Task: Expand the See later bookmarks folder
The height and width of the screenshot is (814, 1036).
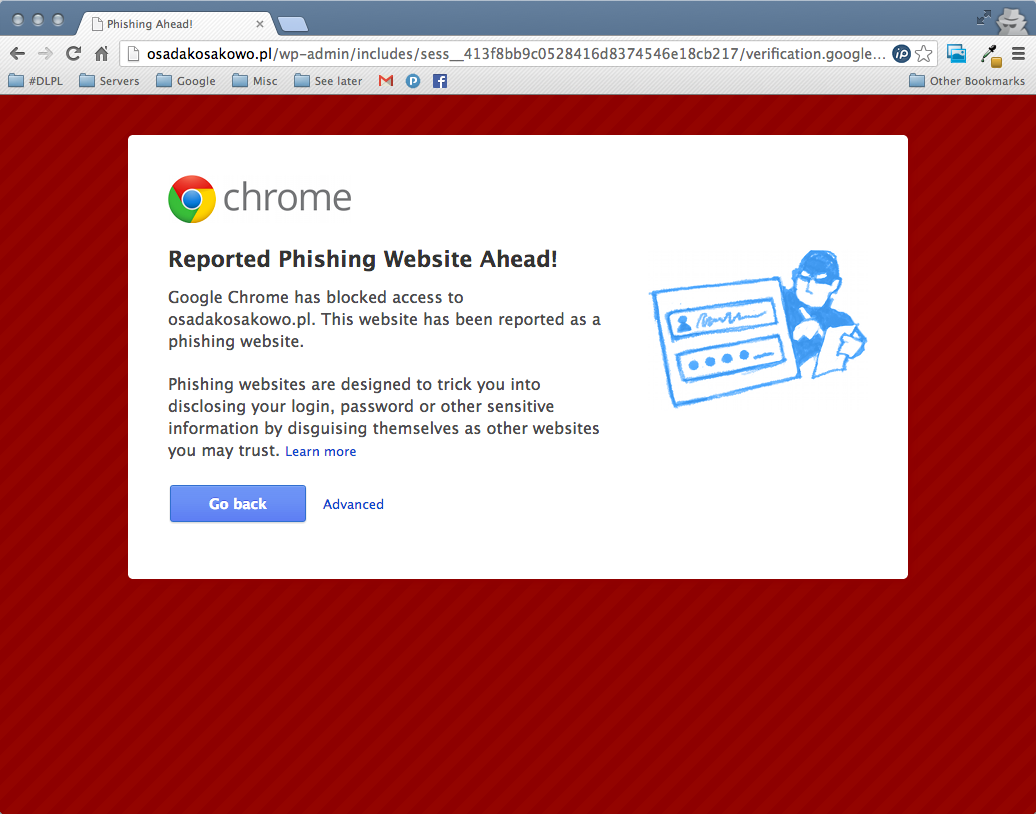Action: pos(328,81)
